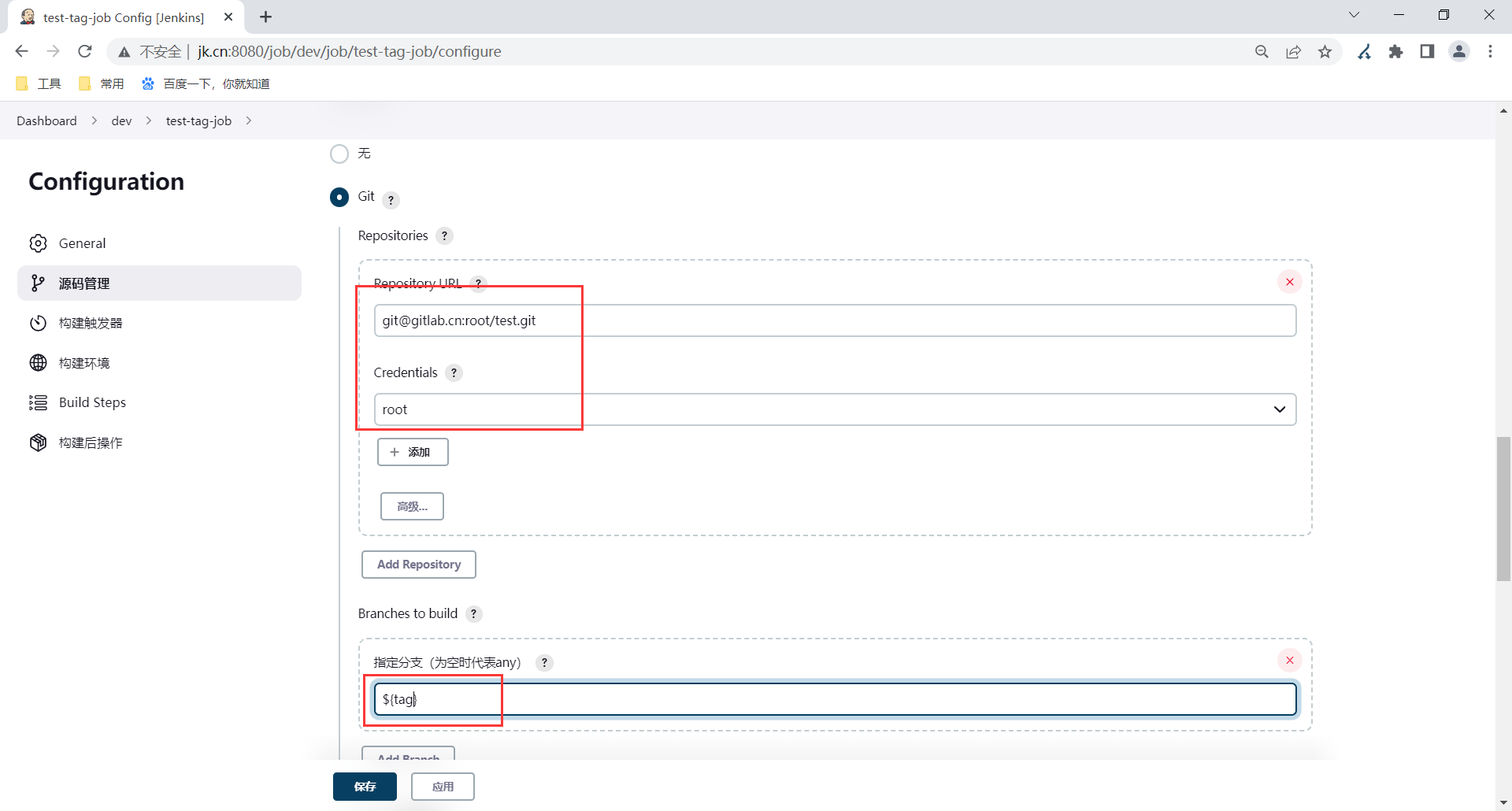Click the not-secure warning icon
Image resolution: width=1512 pixels, height=811 pixels.
tap(124, 52)
